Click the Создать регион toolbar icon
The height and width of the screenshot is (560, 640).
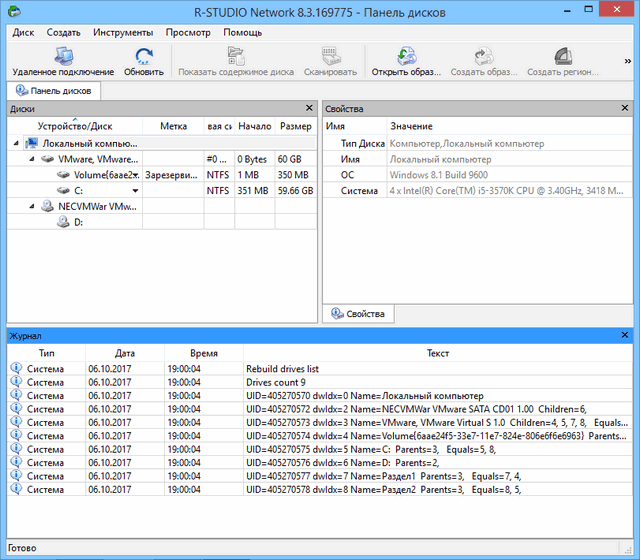pyautogui.click(x=563, y=57)
